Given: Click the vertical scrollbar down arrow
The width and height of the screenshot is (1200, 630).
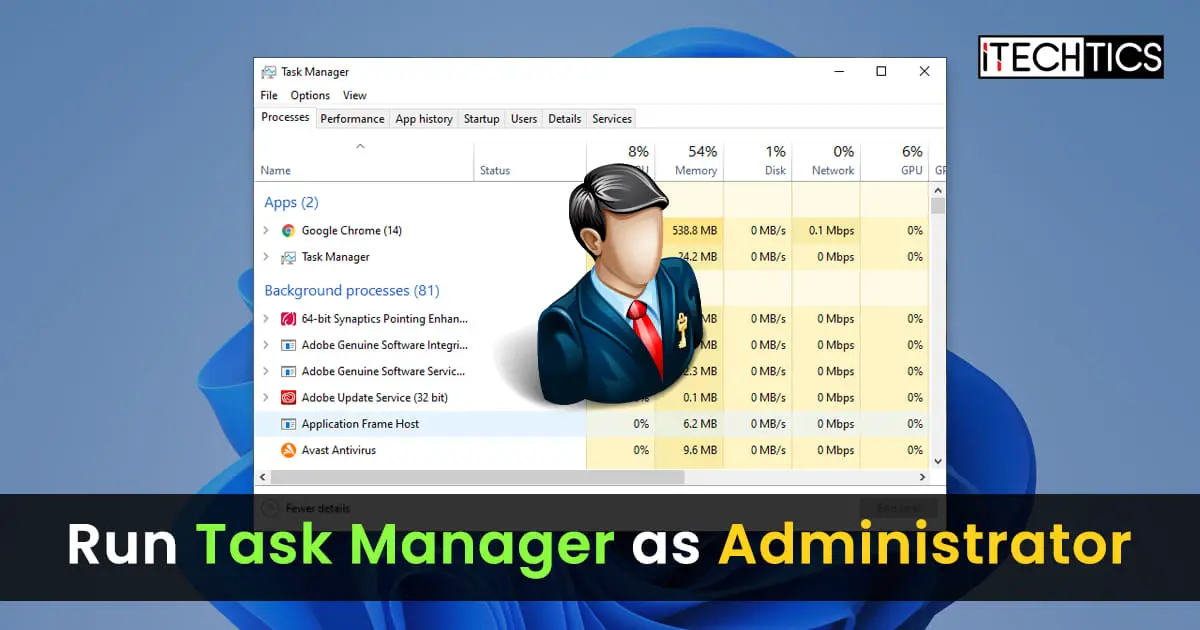Looking at the screenshot, I should 938,461.
